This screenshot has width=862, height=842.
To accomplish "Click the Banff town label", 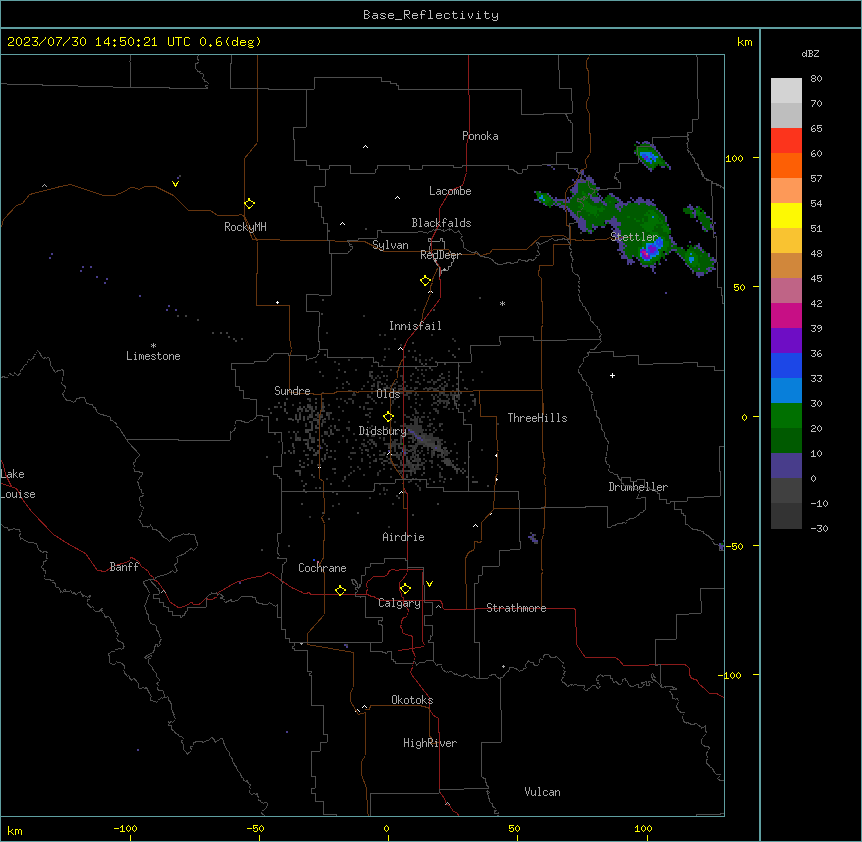I will [x=124, y=567].
